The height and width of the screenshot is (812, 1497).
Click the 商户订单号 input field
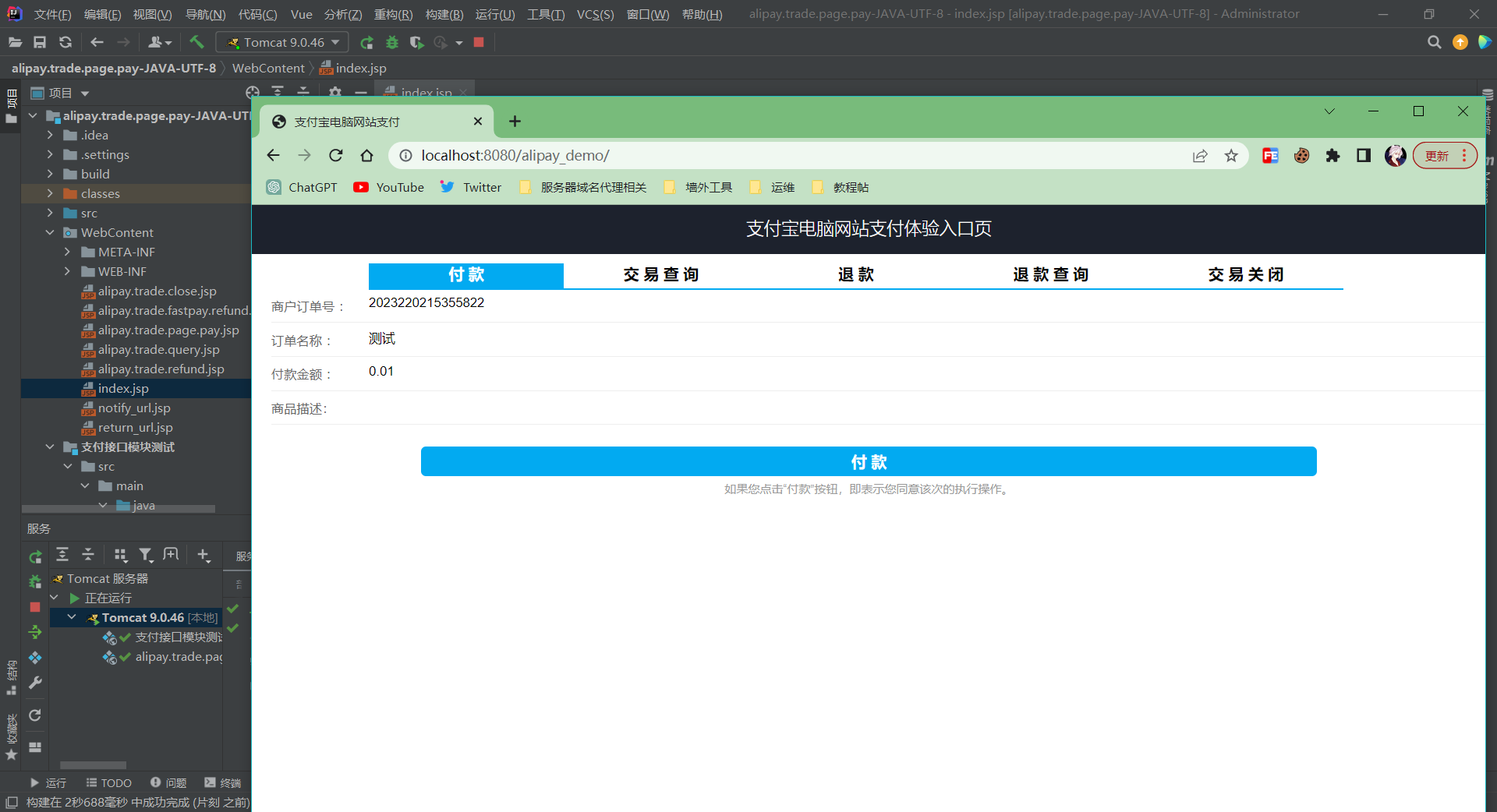(x=926, y=303)
